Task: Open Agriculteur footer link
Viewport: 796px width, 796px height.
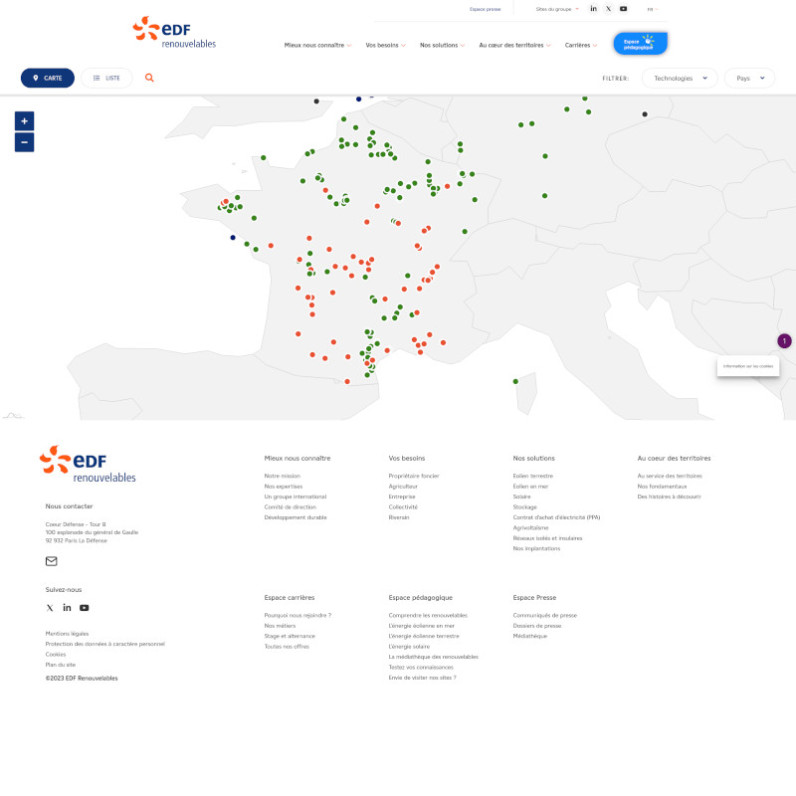Action: [403, 486]
